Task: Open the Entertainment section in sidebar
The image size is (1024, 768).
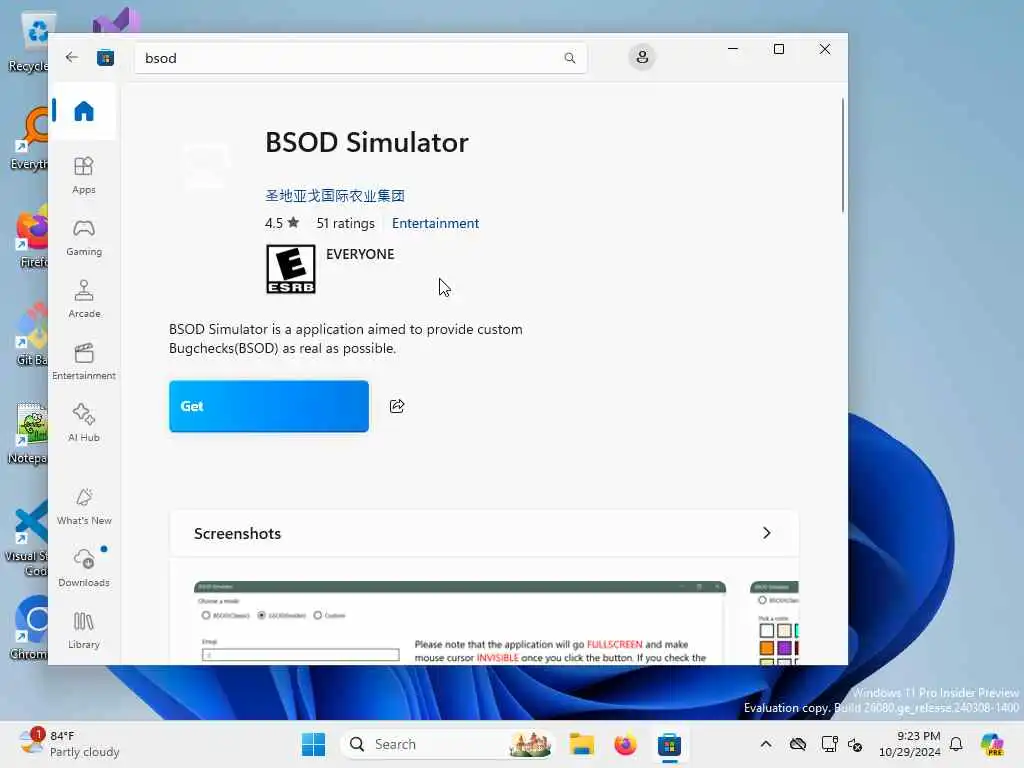Action: (x=84, y=361)
